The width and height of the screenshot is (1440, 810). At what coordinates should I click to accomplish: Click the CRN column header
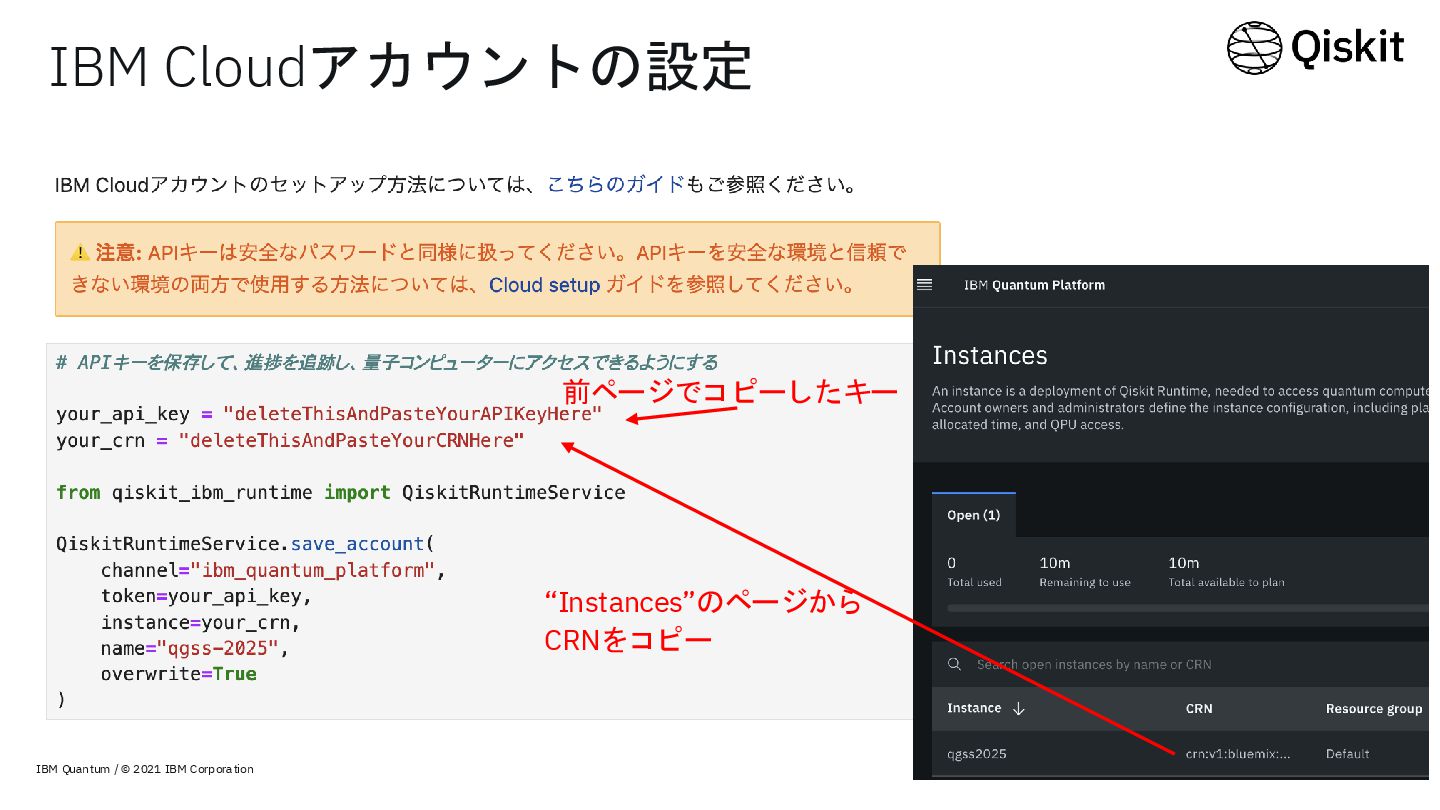click(1199, 708)
